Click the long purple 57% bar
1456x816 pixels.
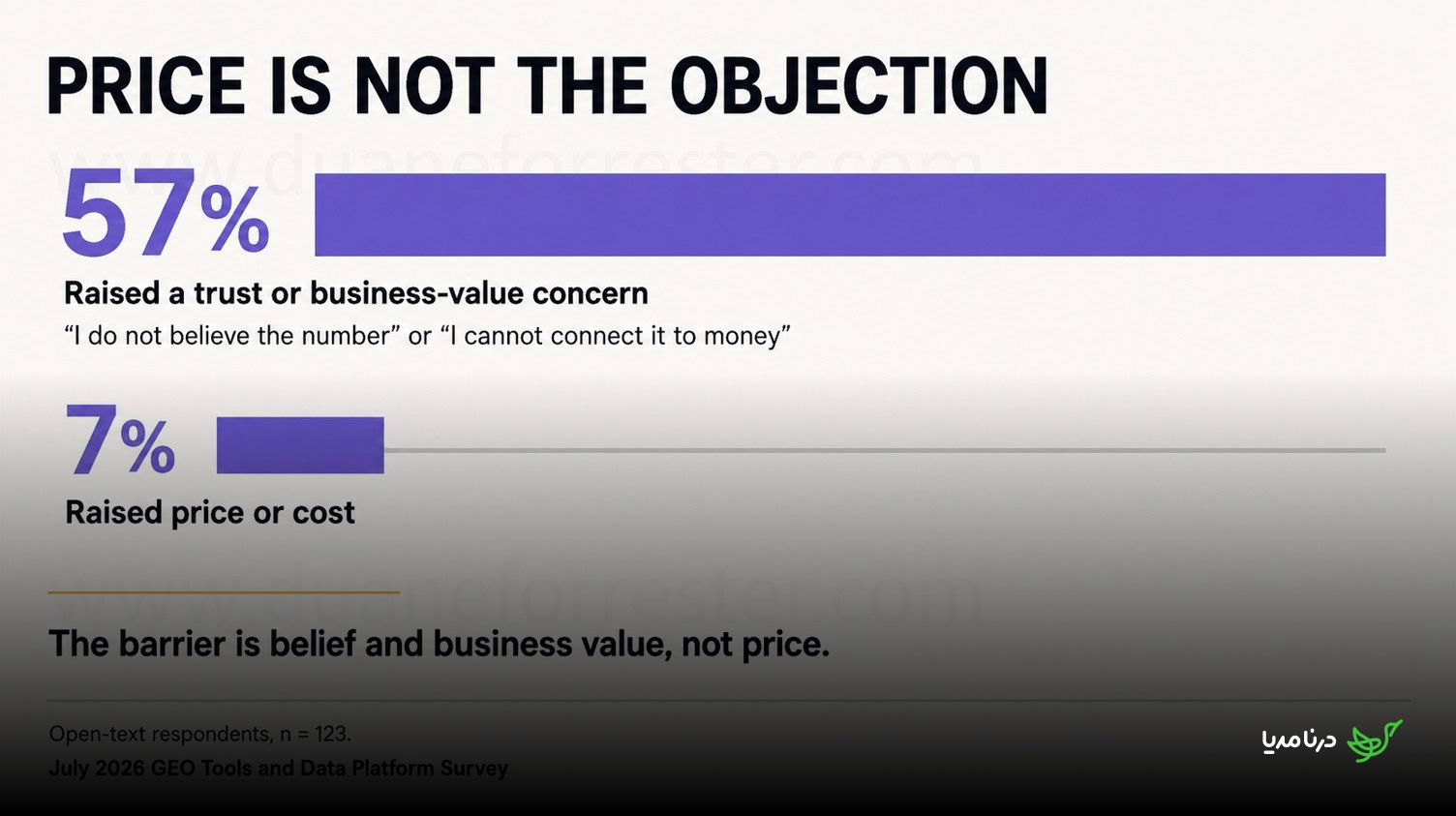pyautogui.click(x=850, y=215)
